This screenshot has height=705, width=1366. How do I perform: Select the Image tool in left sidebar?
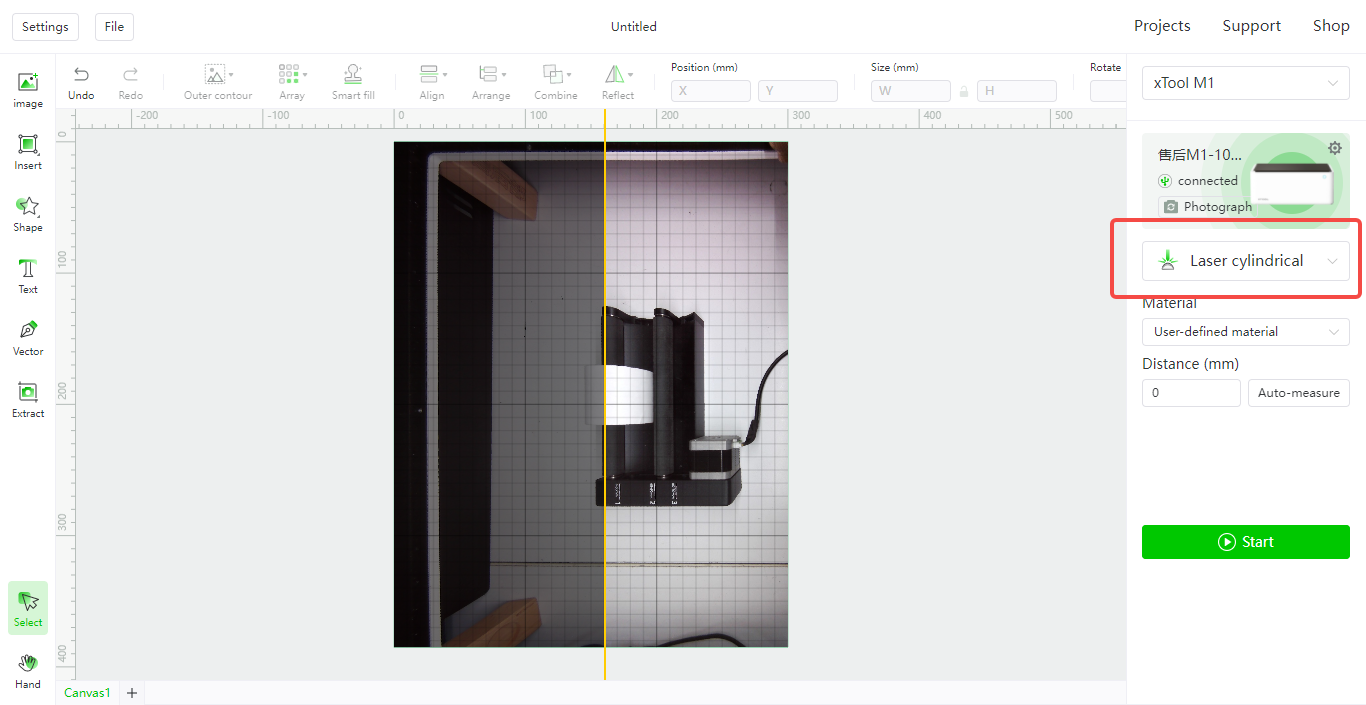tap(28, 89)
